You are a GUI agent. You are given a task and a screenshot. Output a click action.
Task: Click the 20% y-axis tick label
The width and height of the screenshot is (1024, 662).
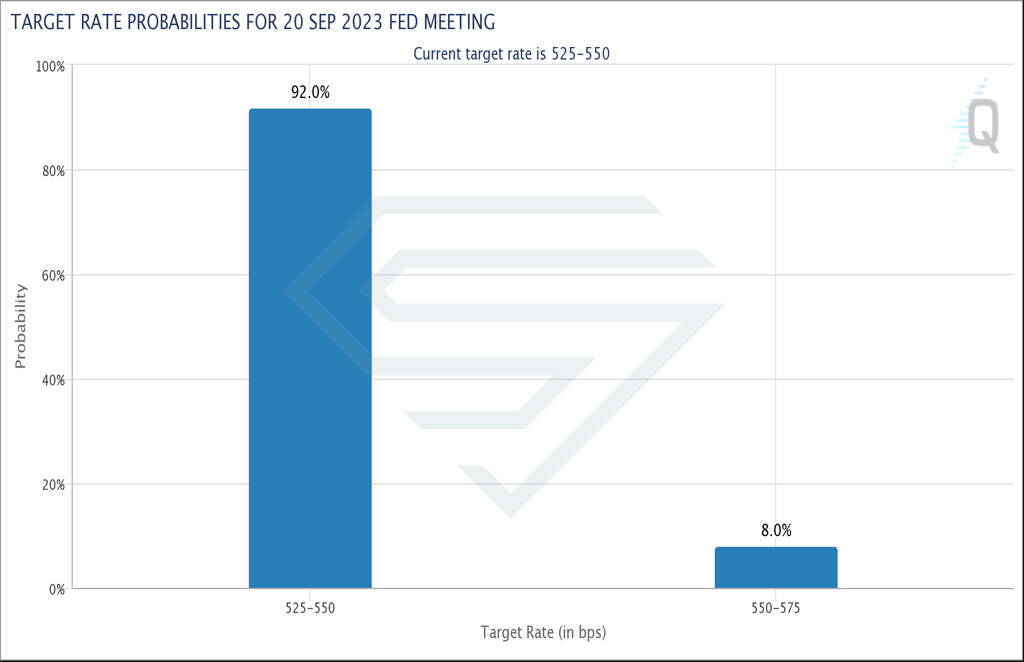coord(54,484)
